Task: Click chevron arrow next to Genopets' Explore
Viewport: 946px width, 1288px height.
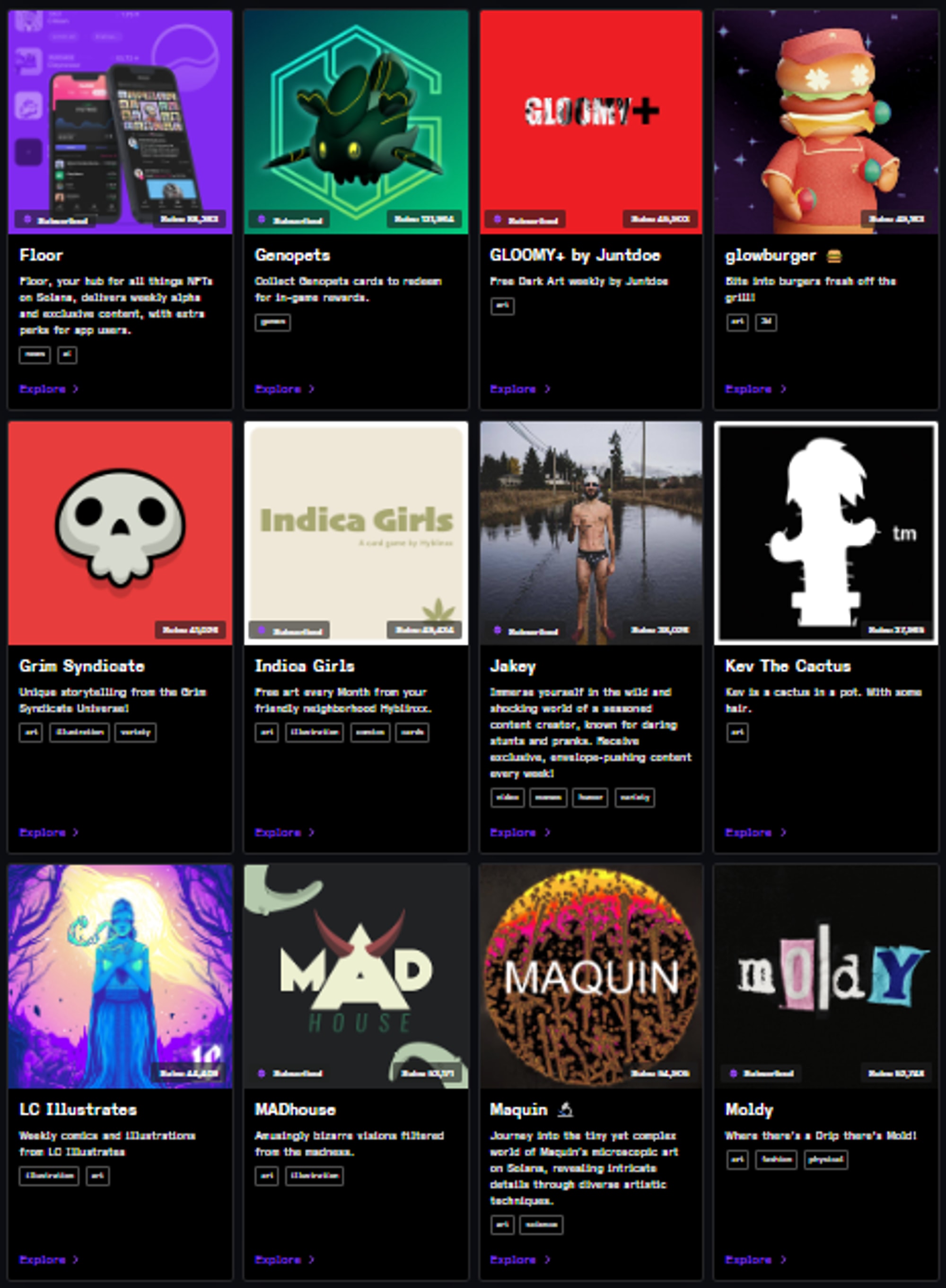Action: pyautogui.click(x=312, y=389)
